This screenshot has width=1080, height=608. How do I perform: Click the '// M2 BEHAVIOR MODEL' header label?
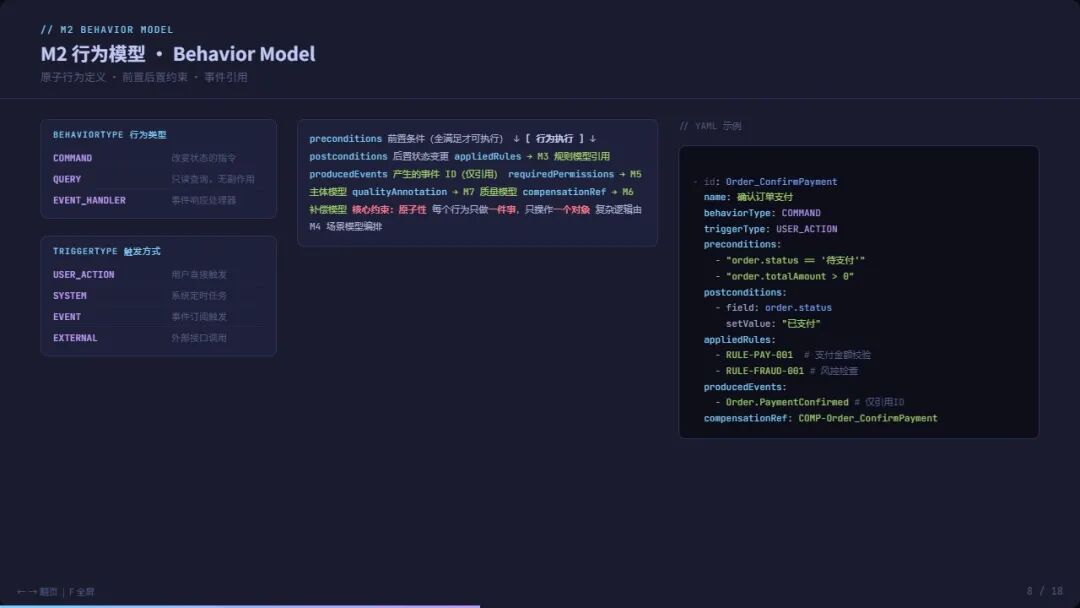pyautogui.click(x=107, y=30)
